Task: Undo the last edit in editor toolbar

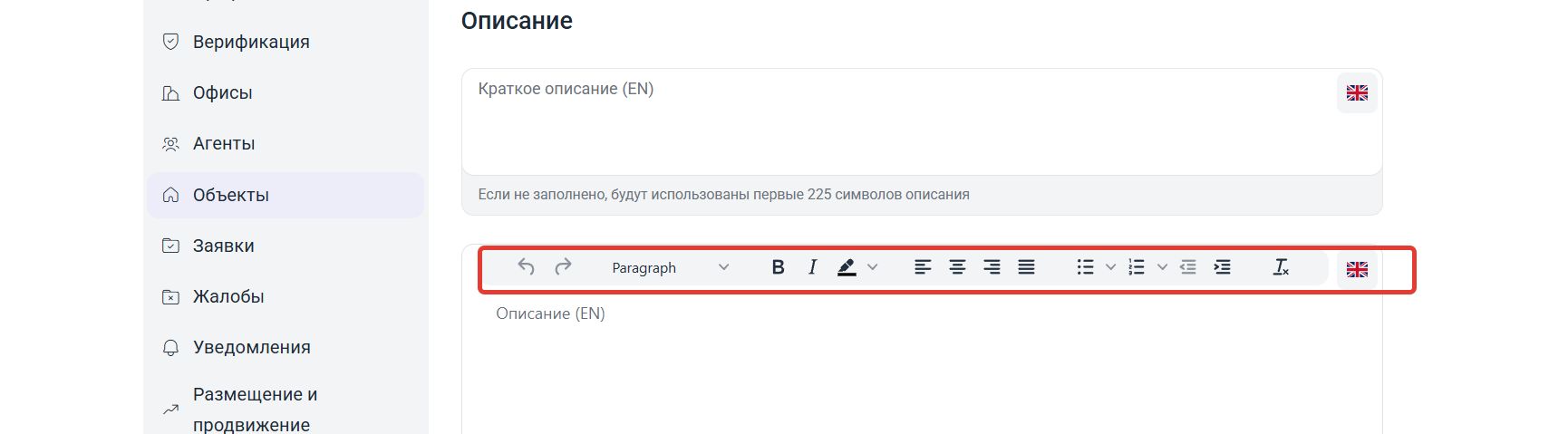Action: click(x=526, y=267)
